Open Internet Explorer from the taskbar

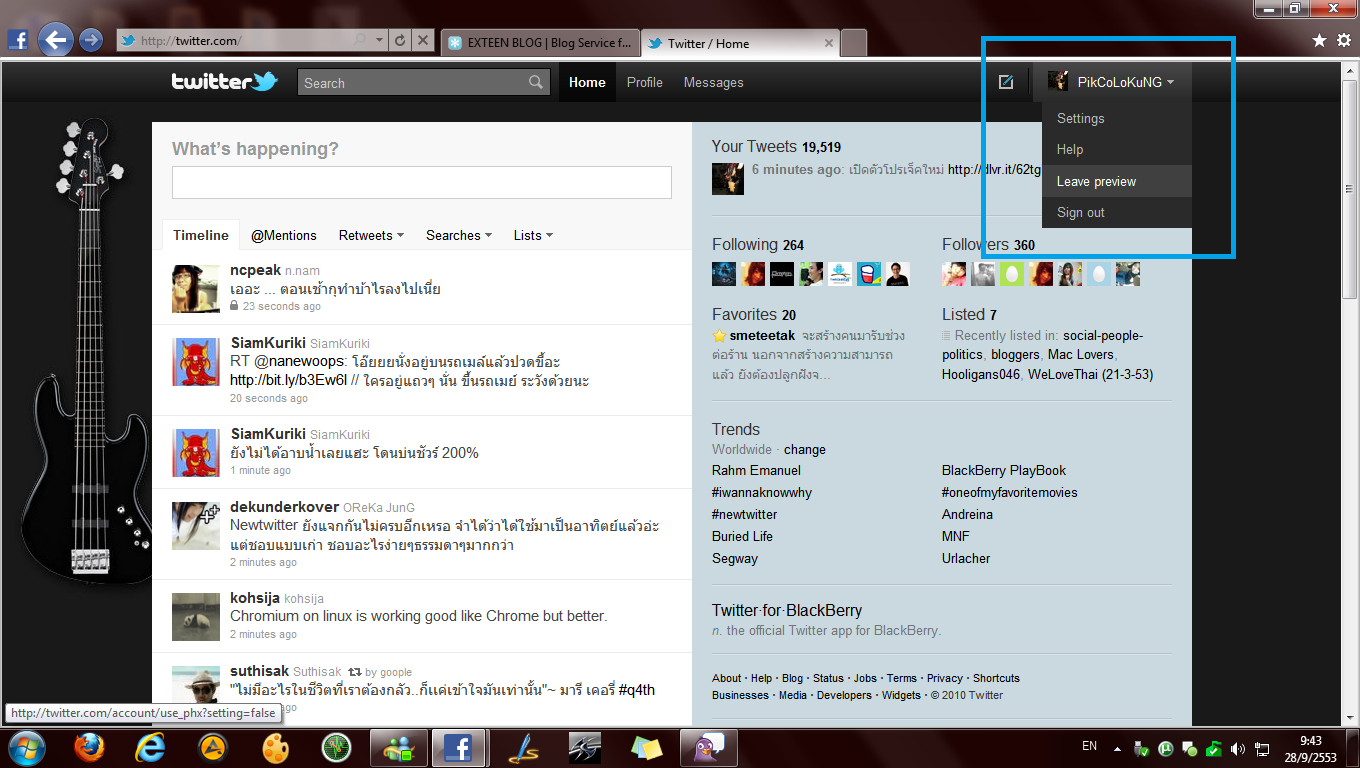(151, 747)
